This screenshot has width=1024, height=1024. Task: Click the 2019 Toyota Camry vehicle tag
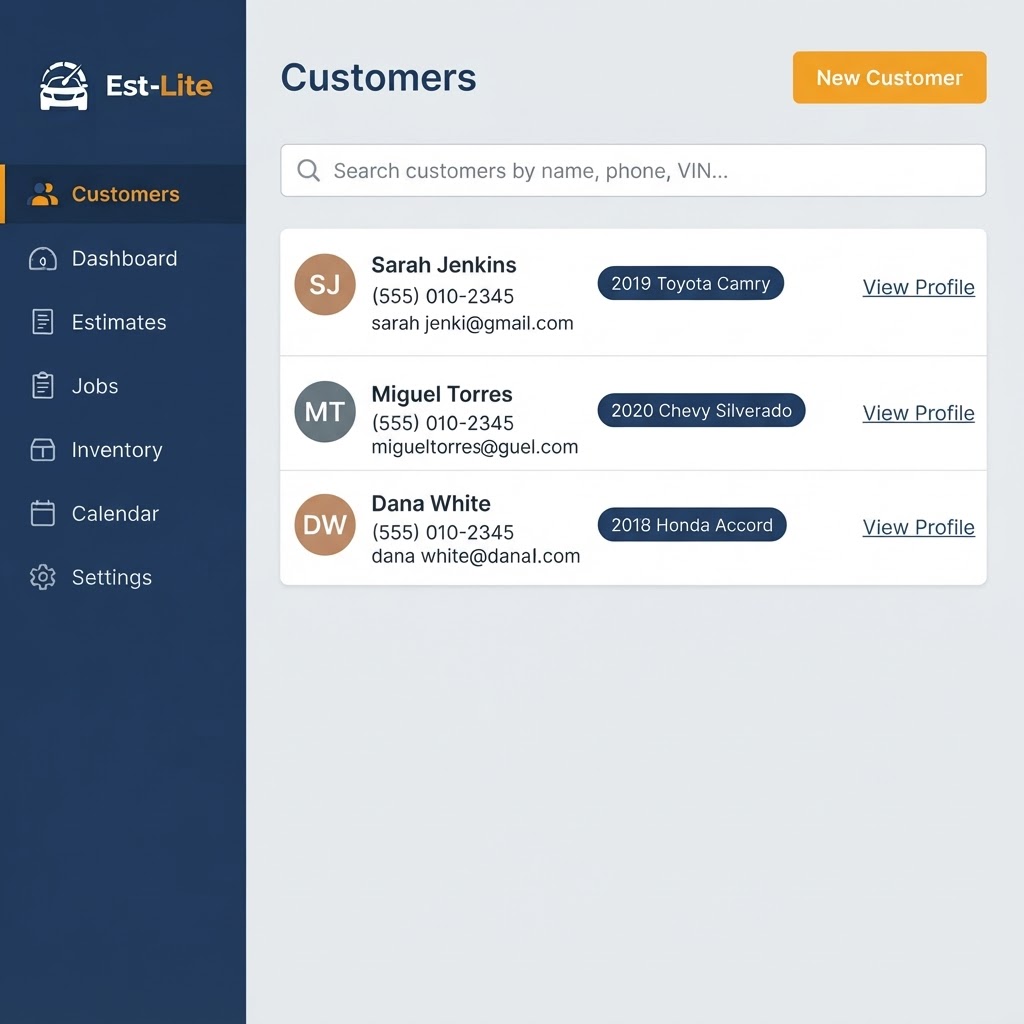(x=690, y=283)
